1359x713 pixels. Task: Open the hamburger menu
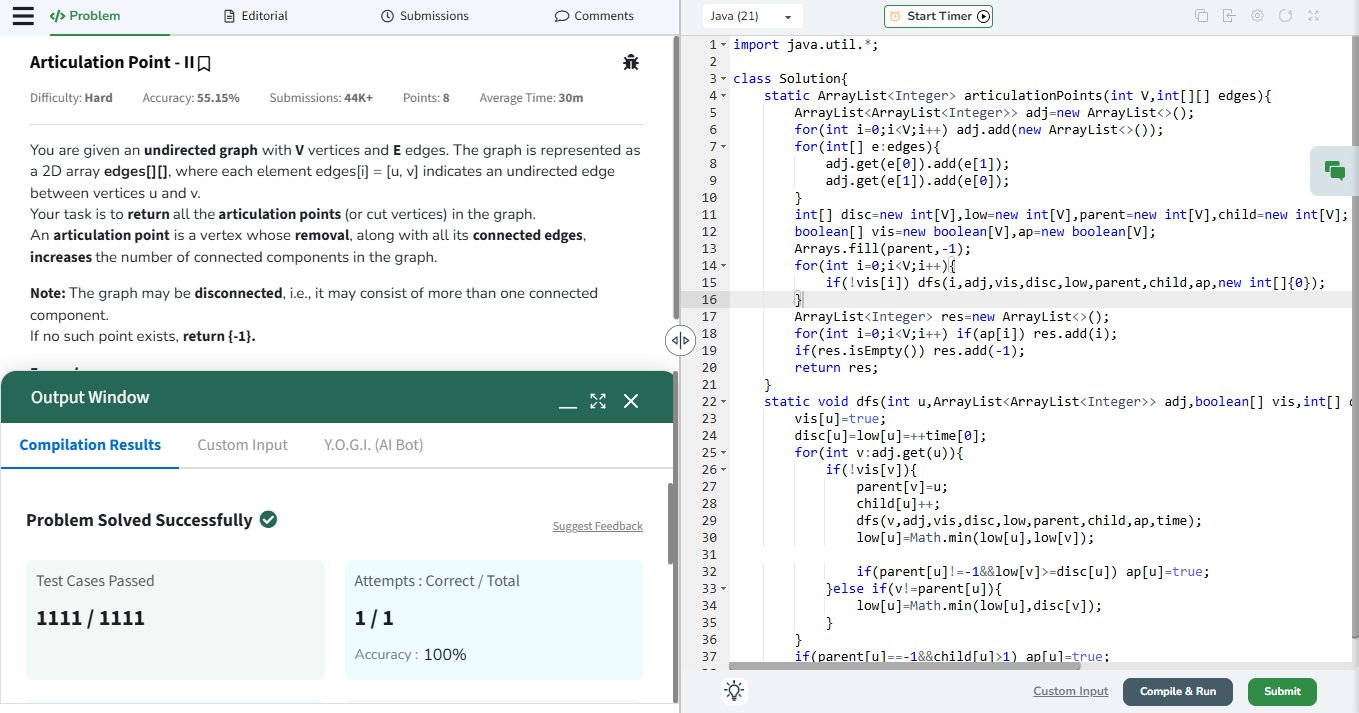coord(22,16)
